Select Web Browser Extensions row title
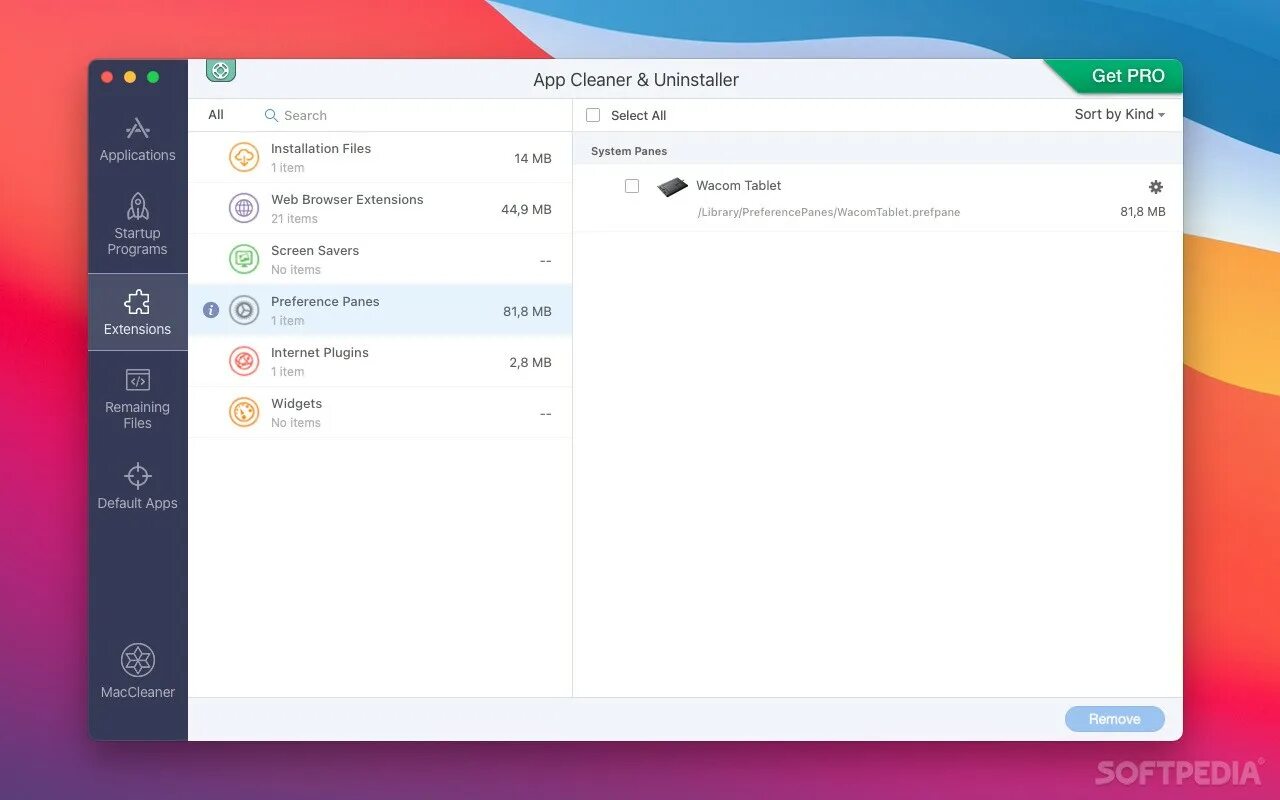This screenshot has width=1280, height=800. [x=347, y=200]
